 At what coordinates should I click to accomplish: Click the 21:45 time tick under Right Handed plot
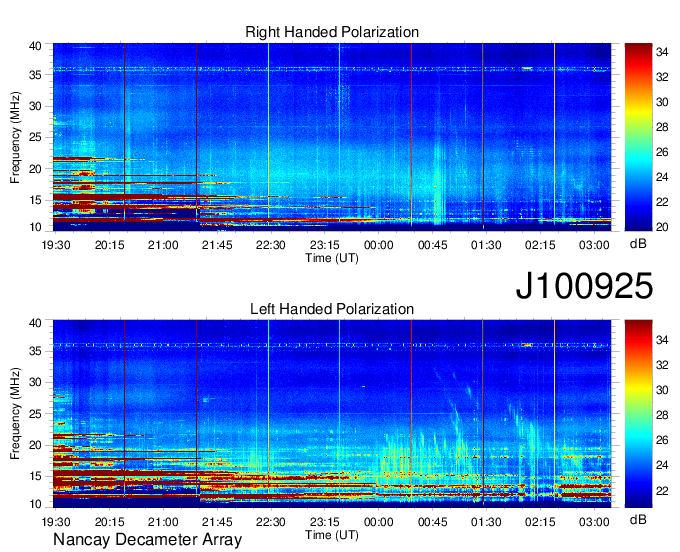point(217,245)
